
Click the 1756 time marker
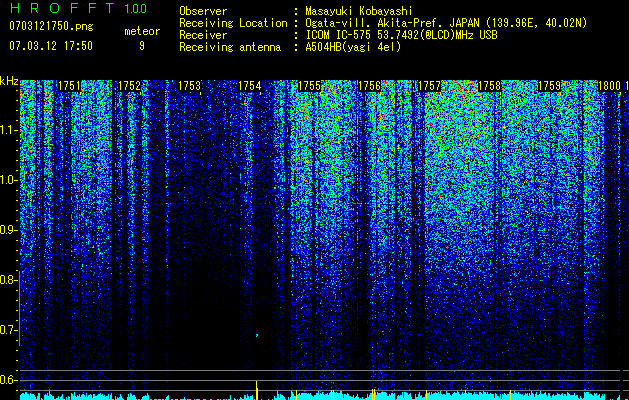369,86
